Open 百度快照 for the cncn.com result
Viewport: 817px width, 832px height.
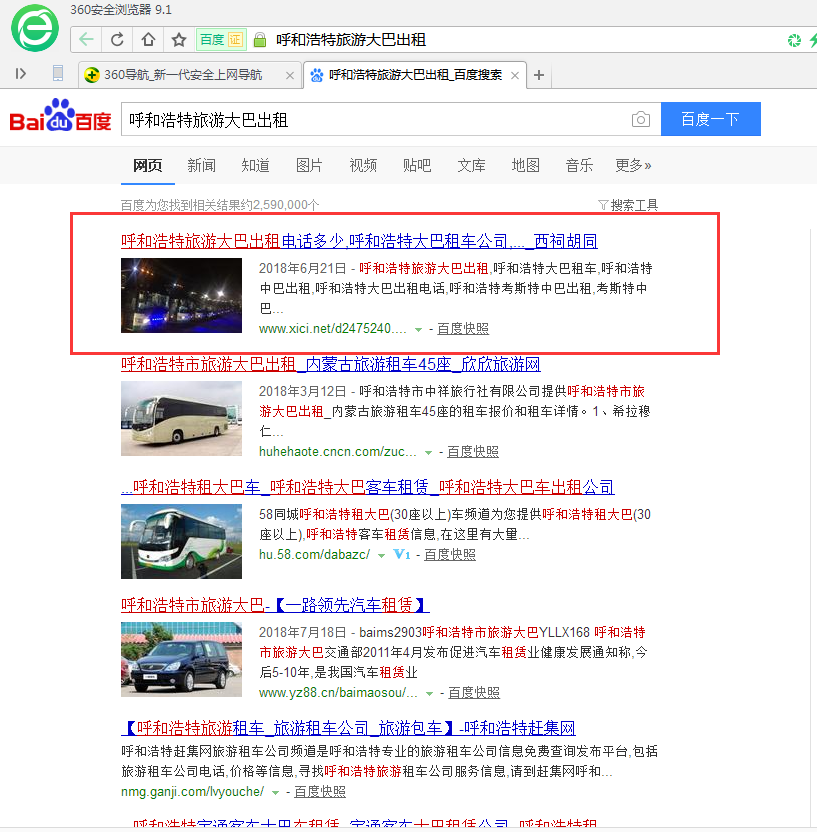[473, 452]
